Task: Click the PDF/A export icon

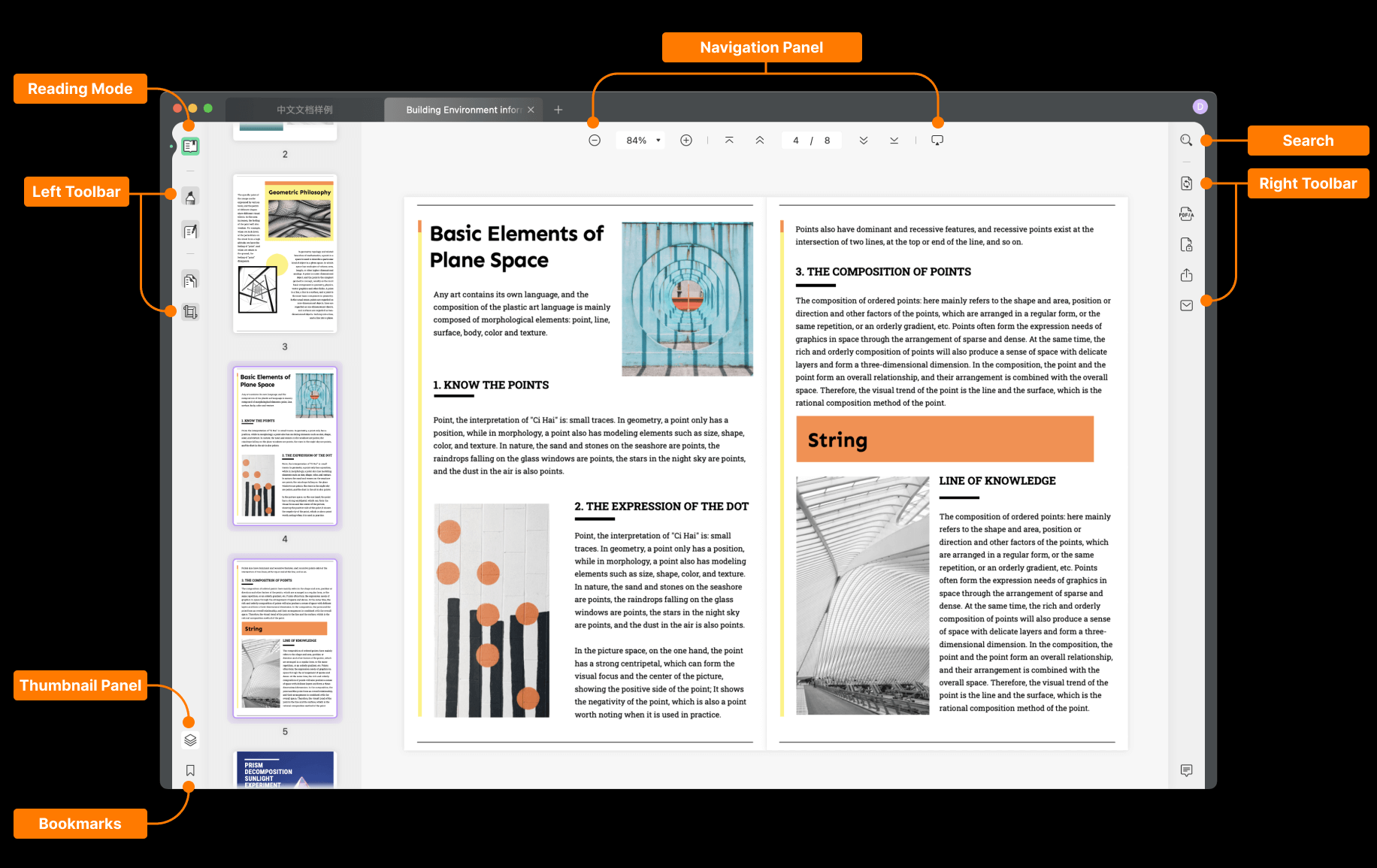Action: (x=1186, y=214)
